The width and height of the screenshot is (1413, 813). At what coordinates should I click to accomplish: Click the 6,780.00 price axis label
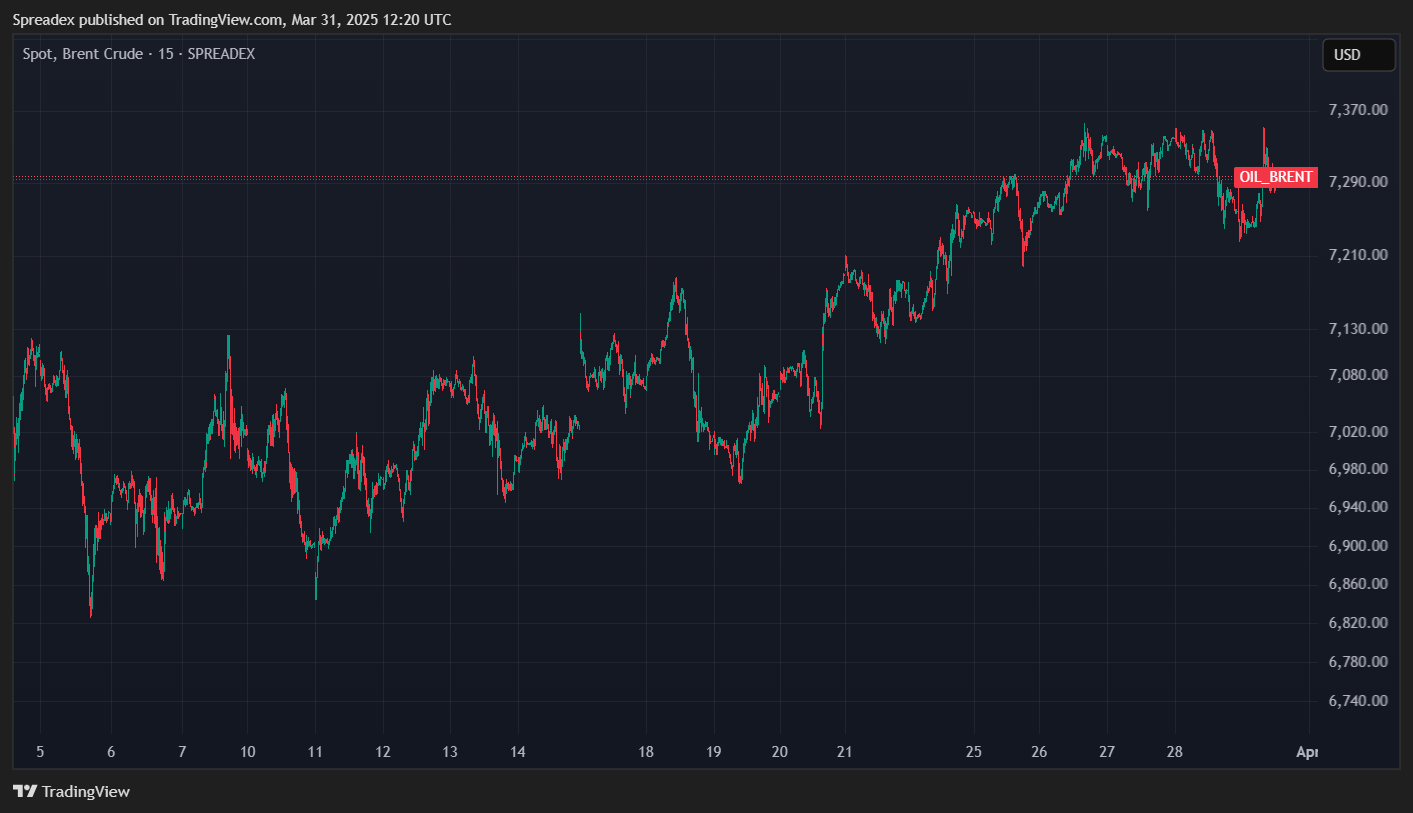click(1357, 662)
